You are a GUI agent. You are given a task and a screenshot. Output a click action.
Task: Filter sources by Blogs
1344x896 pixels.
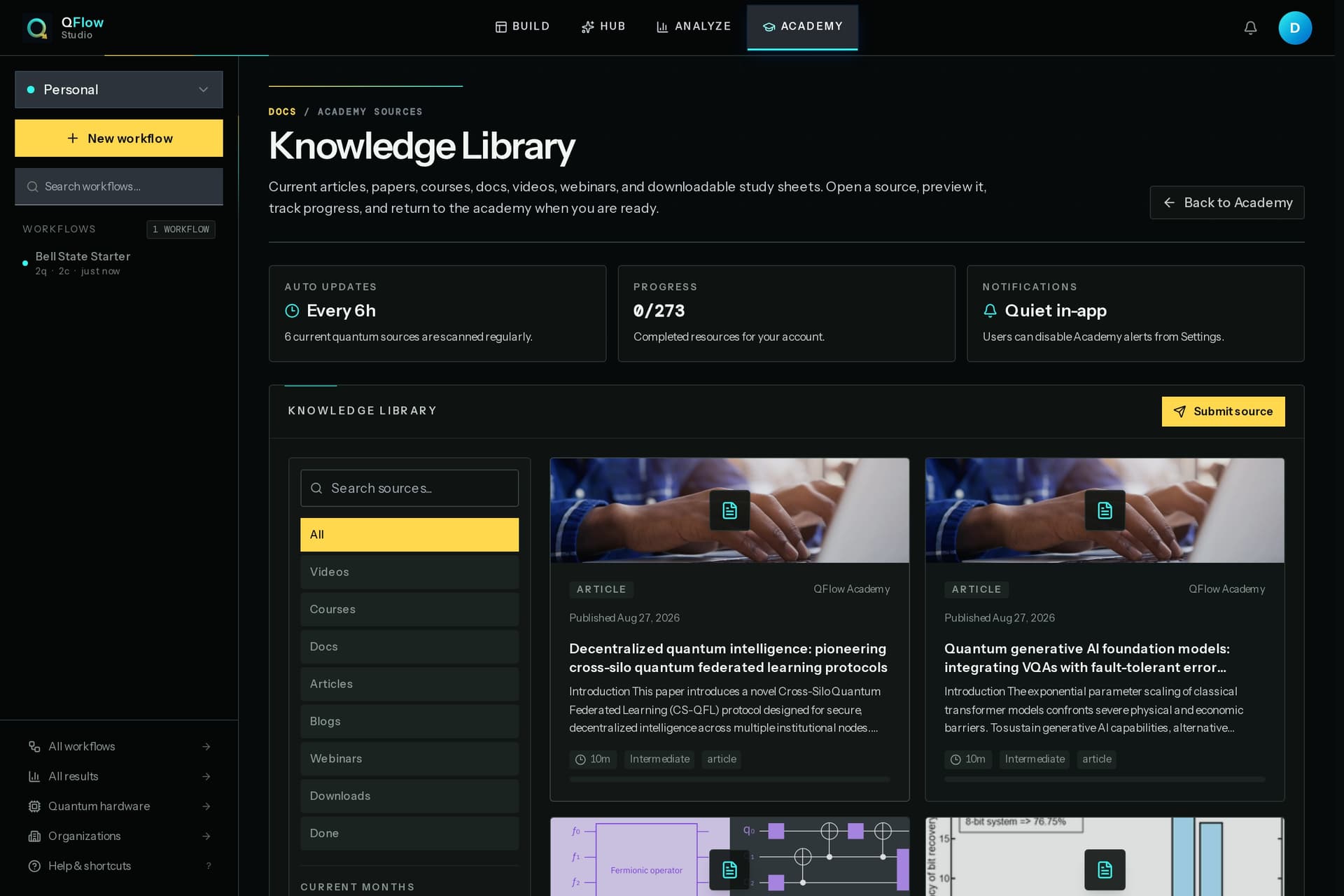click(409, 721)
